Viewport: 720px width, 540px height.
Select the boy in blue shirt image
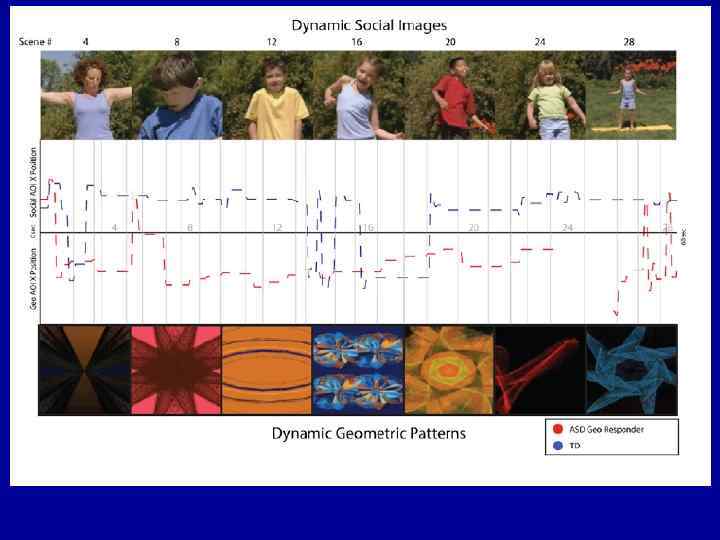177,95
